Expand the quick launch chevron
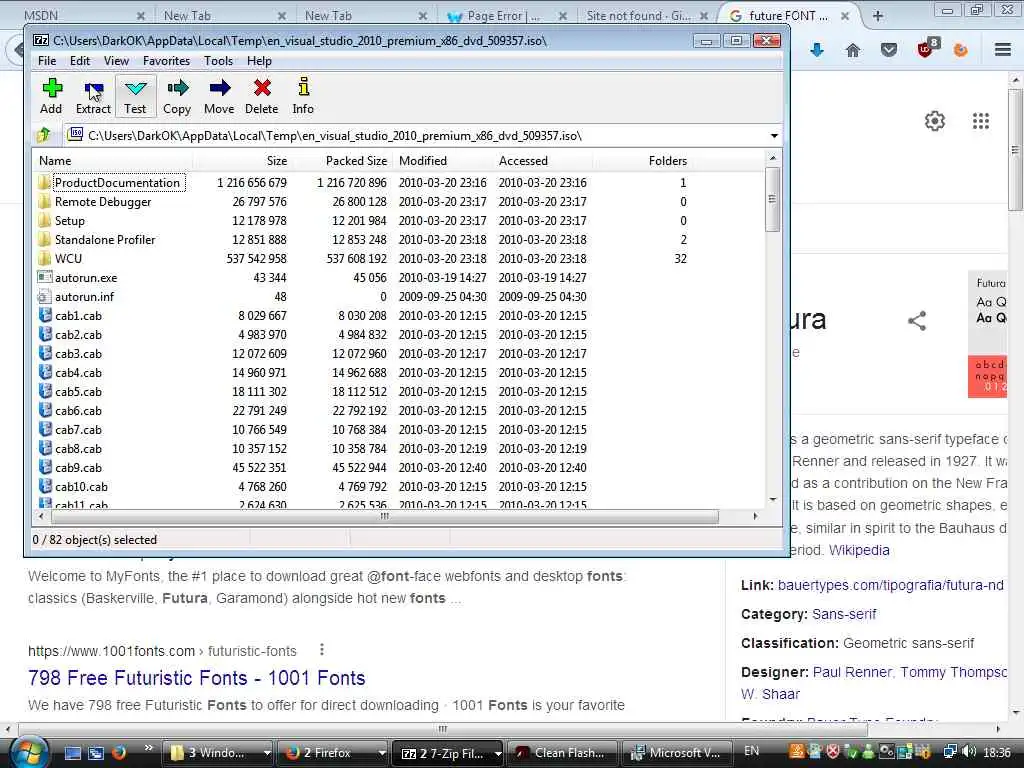This screenshot has height=768, width=1024. 148,748
